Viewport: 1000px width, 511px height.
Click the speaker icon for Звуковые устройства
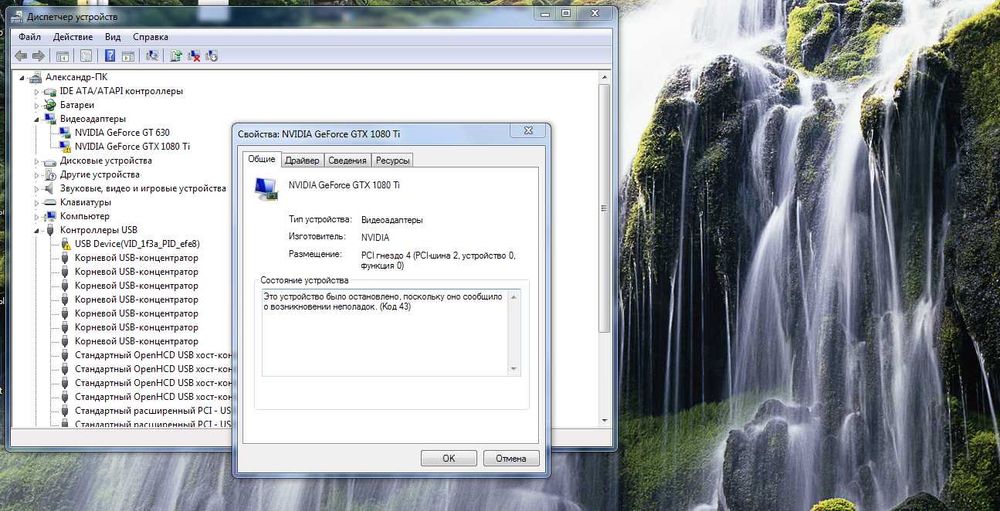(50, 189)
